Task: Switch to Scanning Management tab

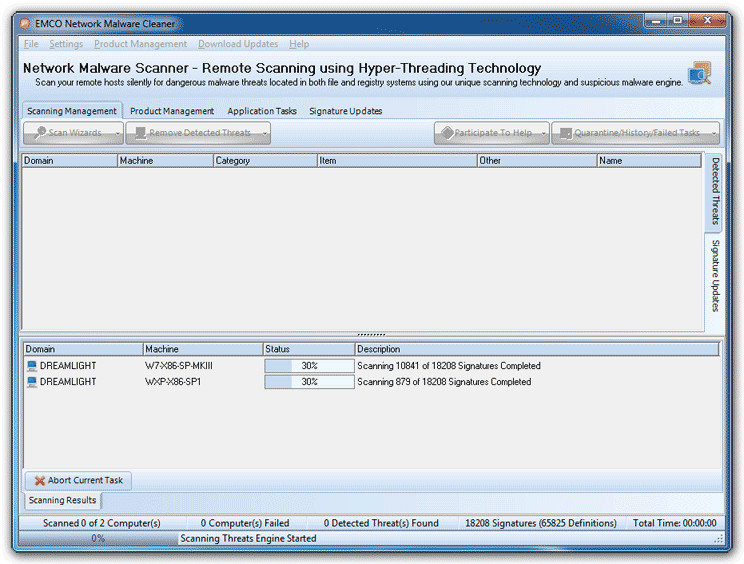Action: (72, 111)
